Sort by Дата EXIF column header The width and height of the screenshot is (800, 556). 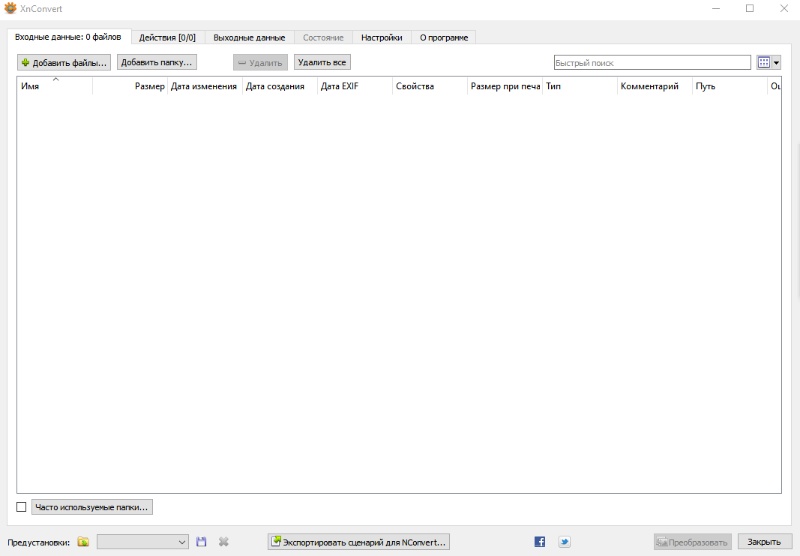pos(355,86)
